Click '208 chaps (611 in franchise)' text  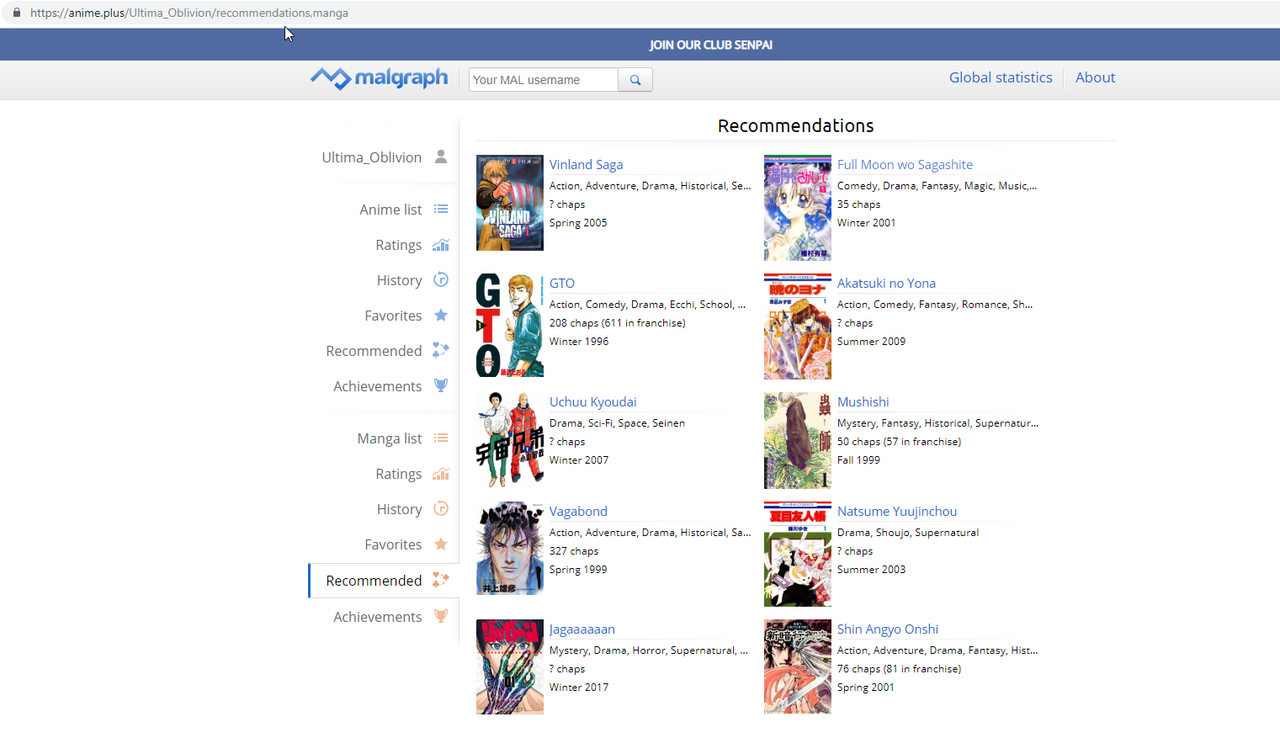pos(617,323)
